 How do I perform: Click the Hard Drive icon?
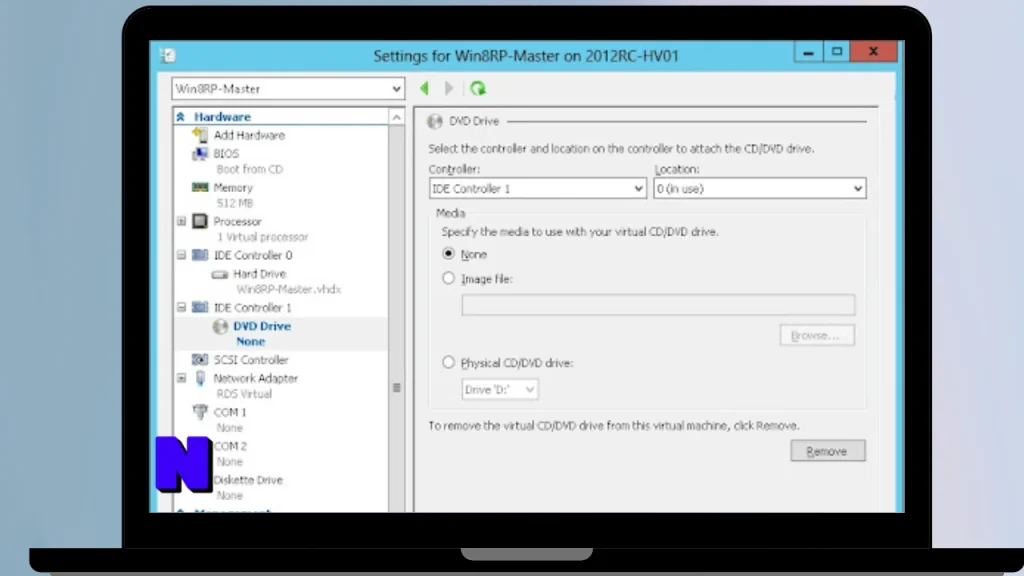point(220,274)
